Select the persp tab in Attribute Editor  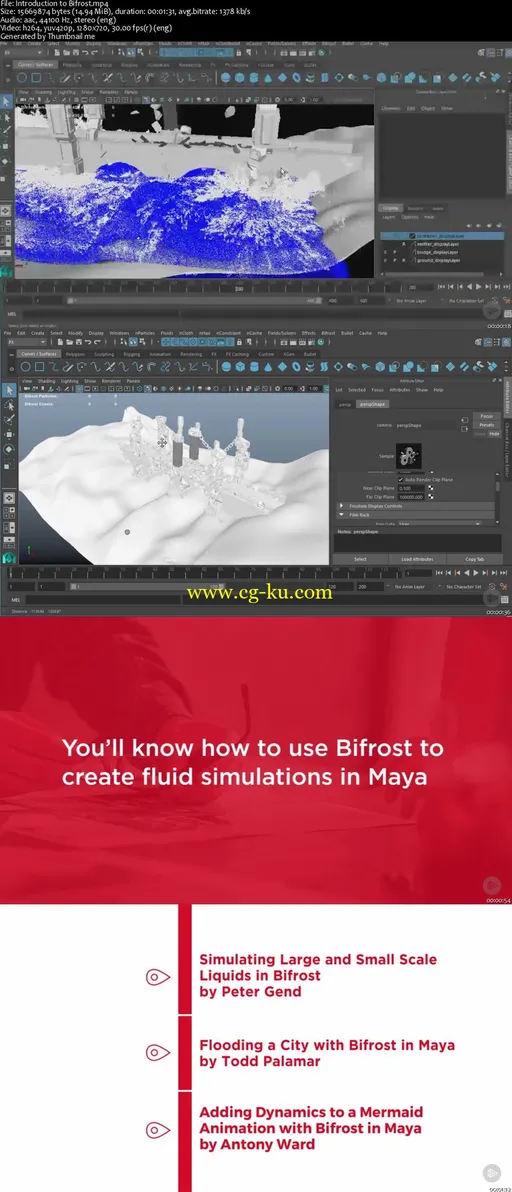pos(345,404)
